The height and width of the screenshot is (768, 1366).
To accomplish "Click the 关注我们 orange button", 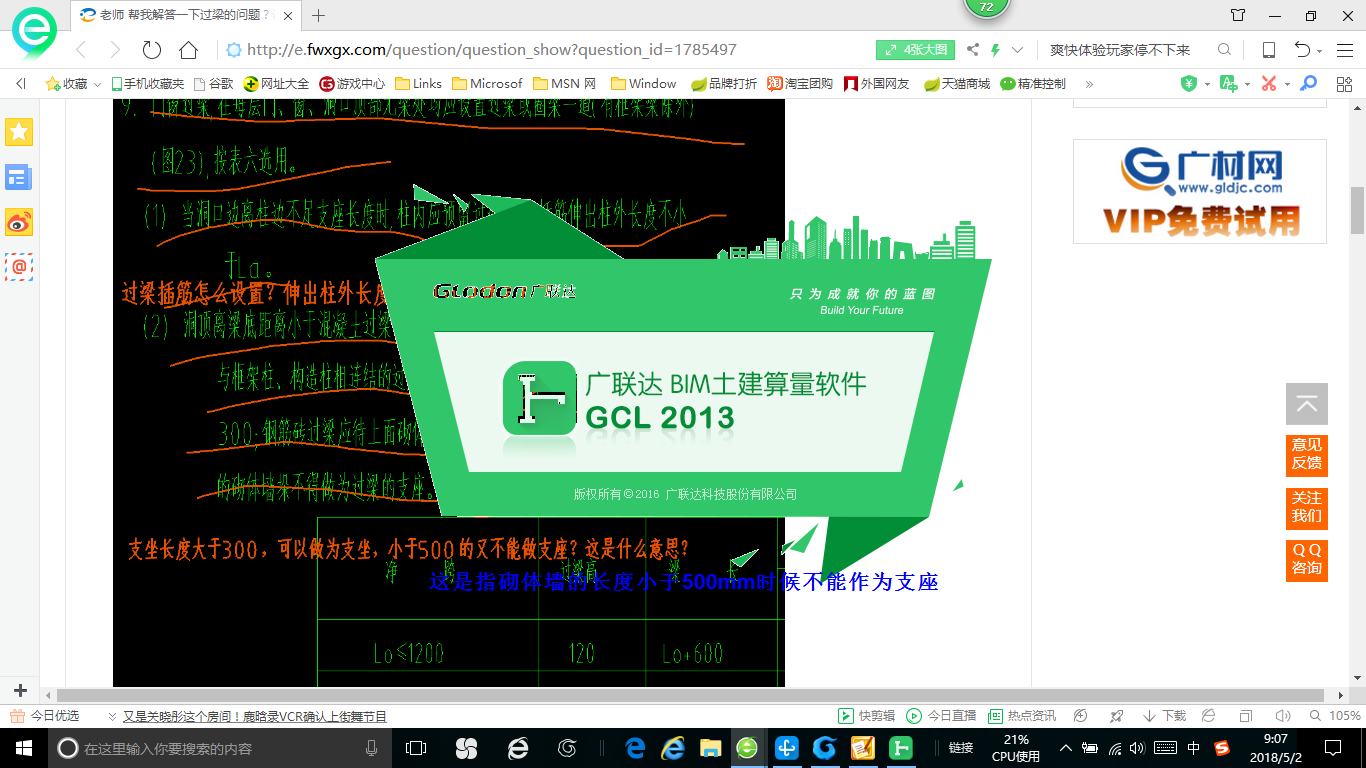I will [x=1307, y=508].
